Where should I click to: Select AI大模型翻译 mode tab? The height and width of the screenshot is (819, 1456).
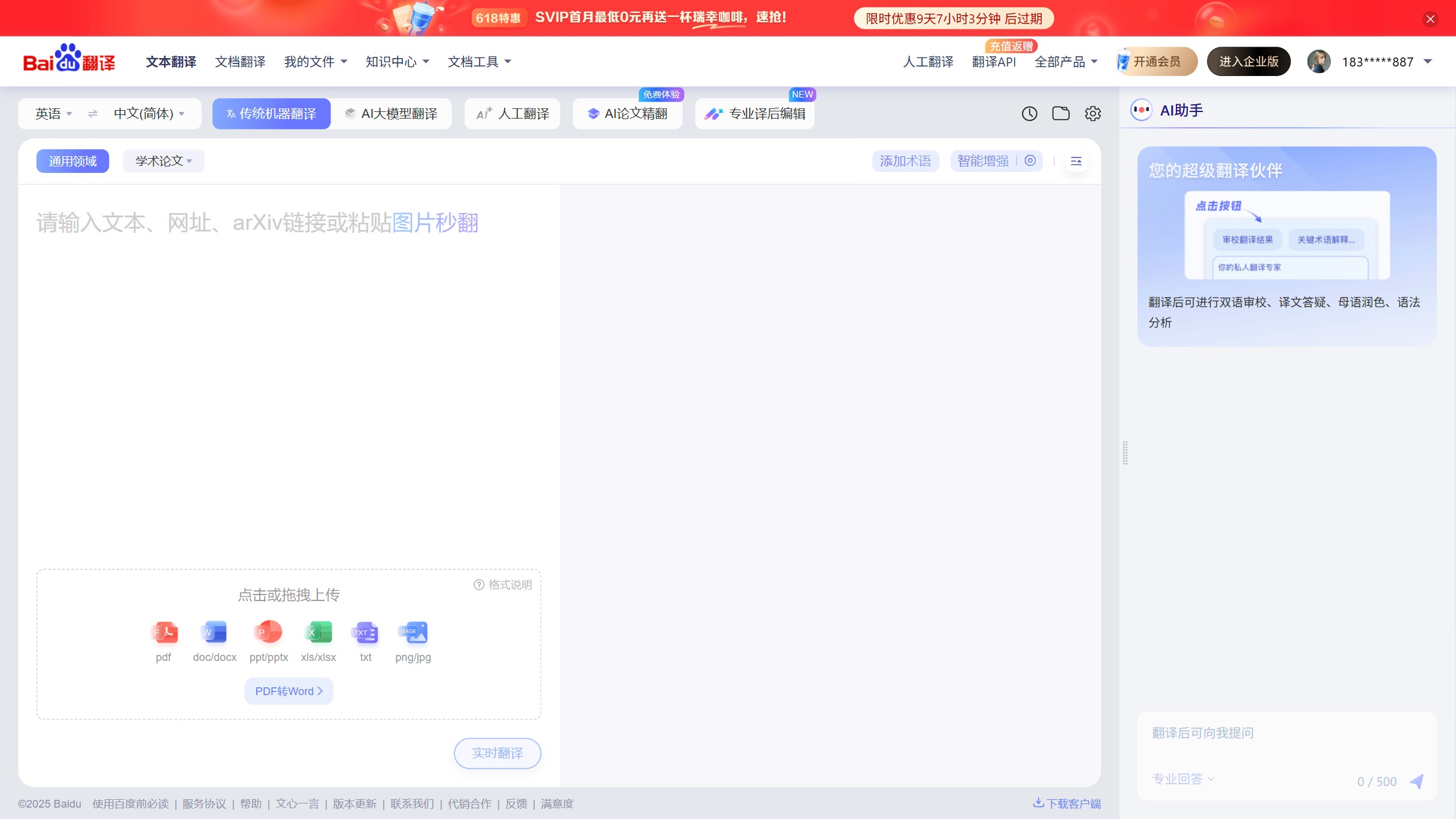pyautogui.click(x=392, y=114)
